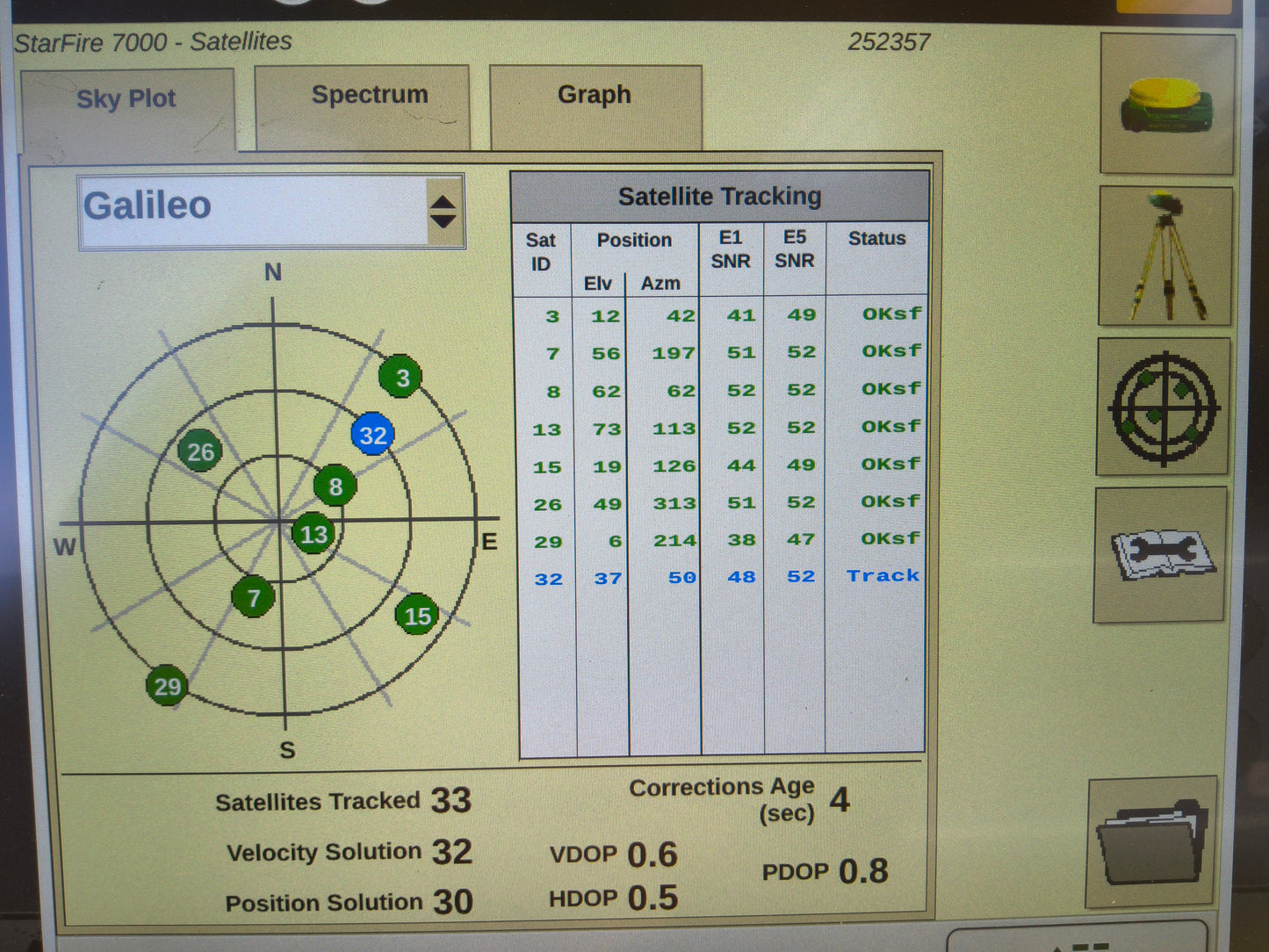Image resolution: width=1269 pixels, height=952 pixels.
Task: Open the StarFire receiver icon
Action: coord(1167,104)
